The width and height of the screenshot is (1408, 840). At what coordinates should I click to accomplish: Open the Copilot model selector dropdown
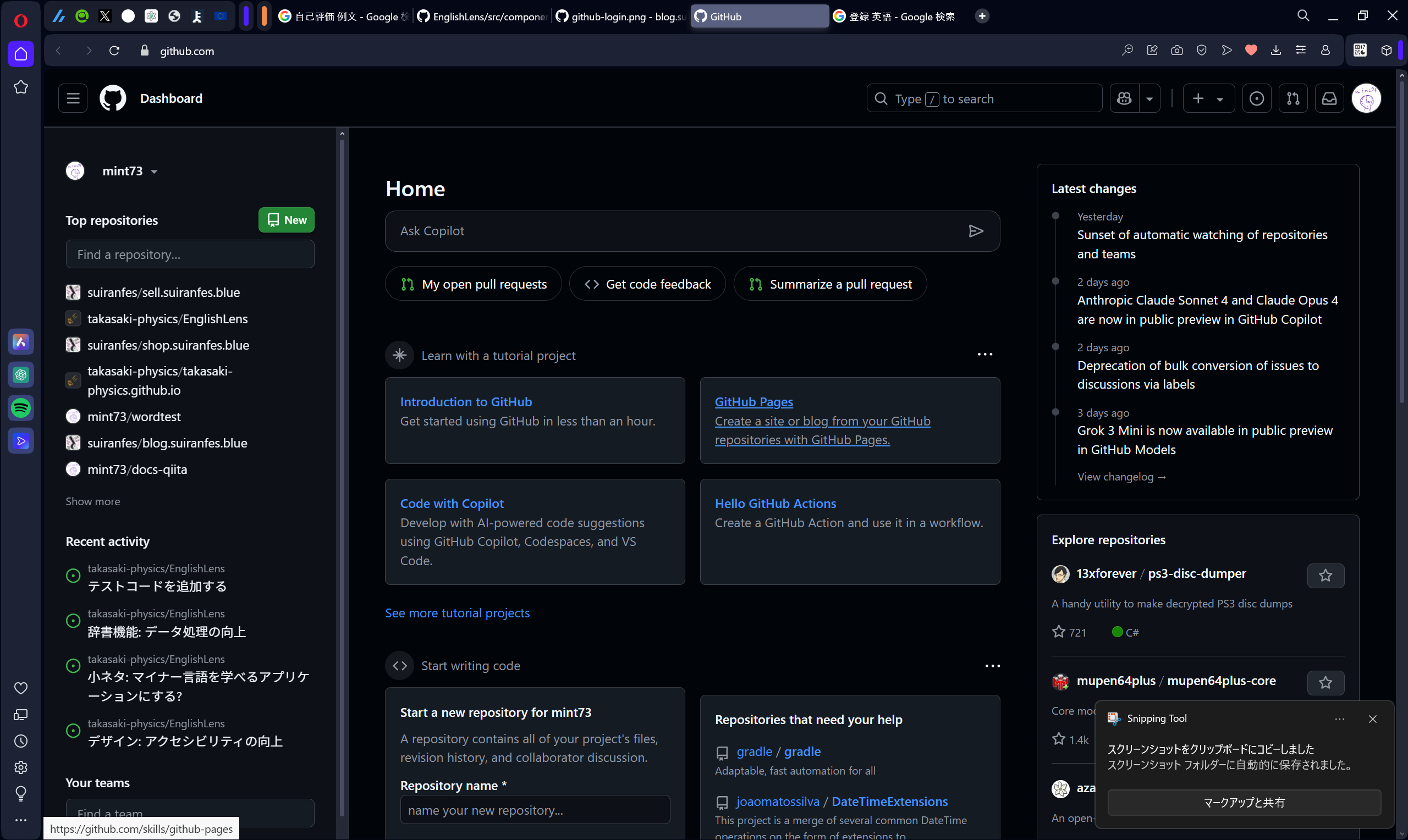point(1150,98)
